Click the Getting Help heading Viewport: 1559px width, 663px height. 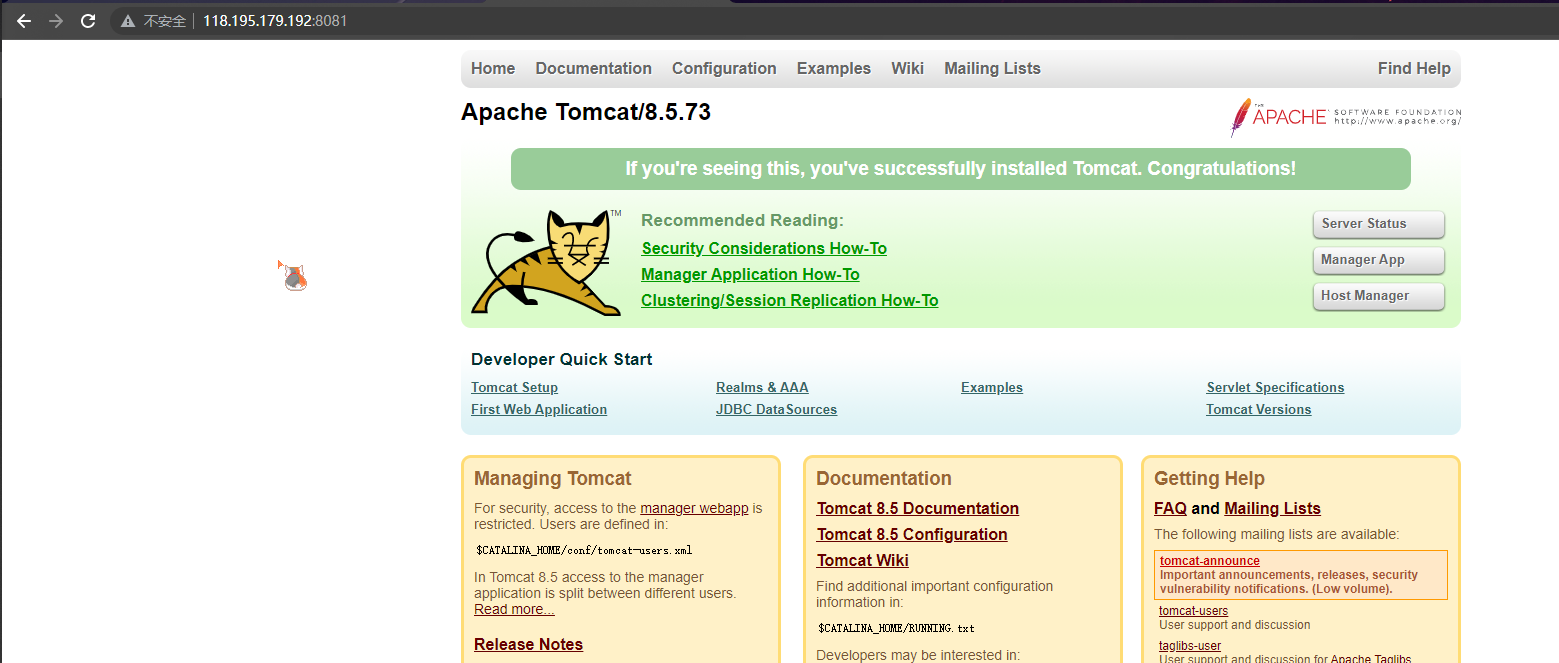[x=1209, y=479]
